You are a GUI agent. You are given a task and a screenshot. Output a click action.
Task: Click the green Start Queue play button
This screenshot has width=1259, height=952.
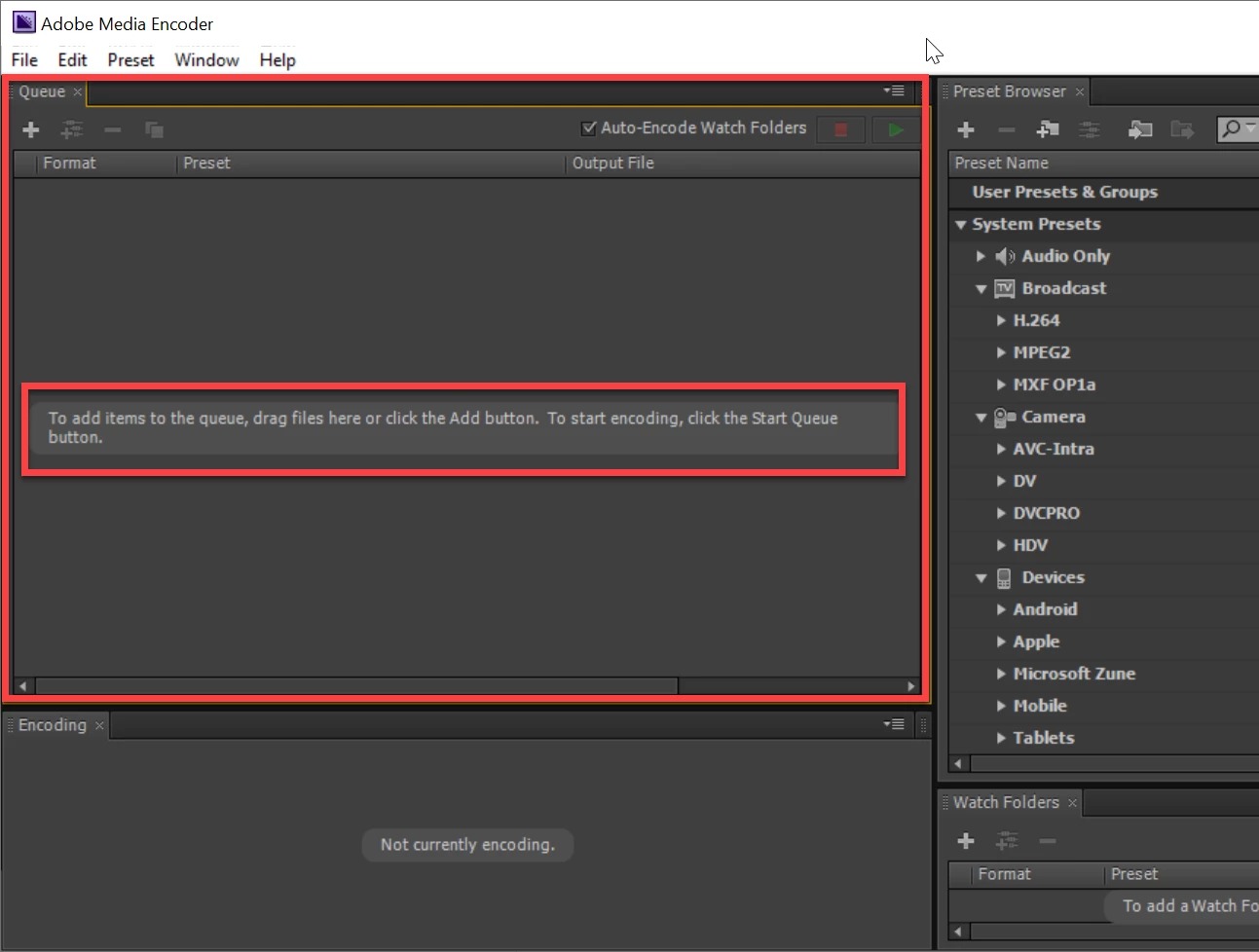pos(896,129)
